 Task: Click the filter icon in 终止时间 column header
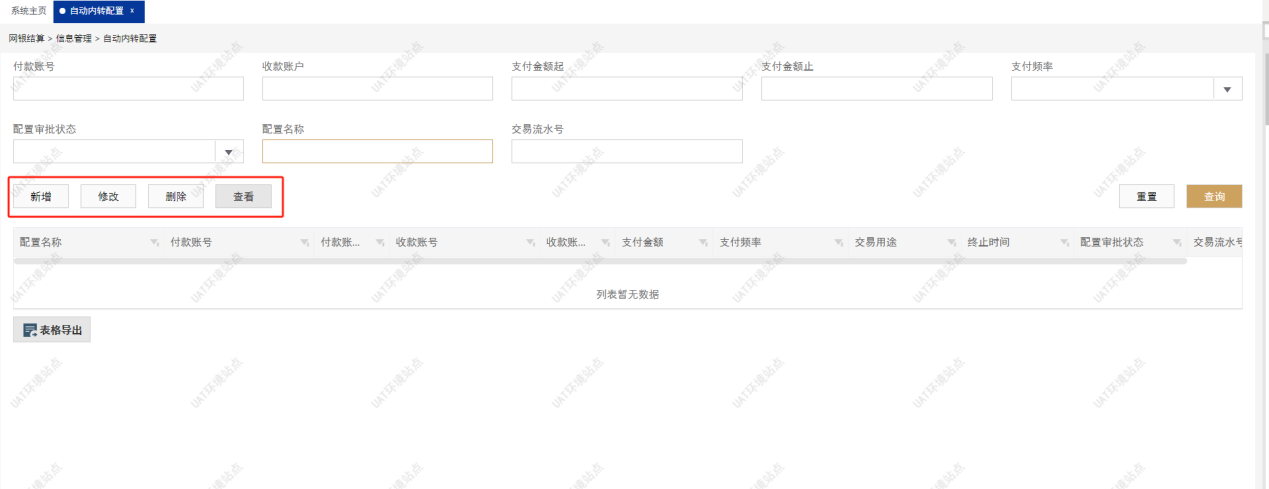point(1064,243)
